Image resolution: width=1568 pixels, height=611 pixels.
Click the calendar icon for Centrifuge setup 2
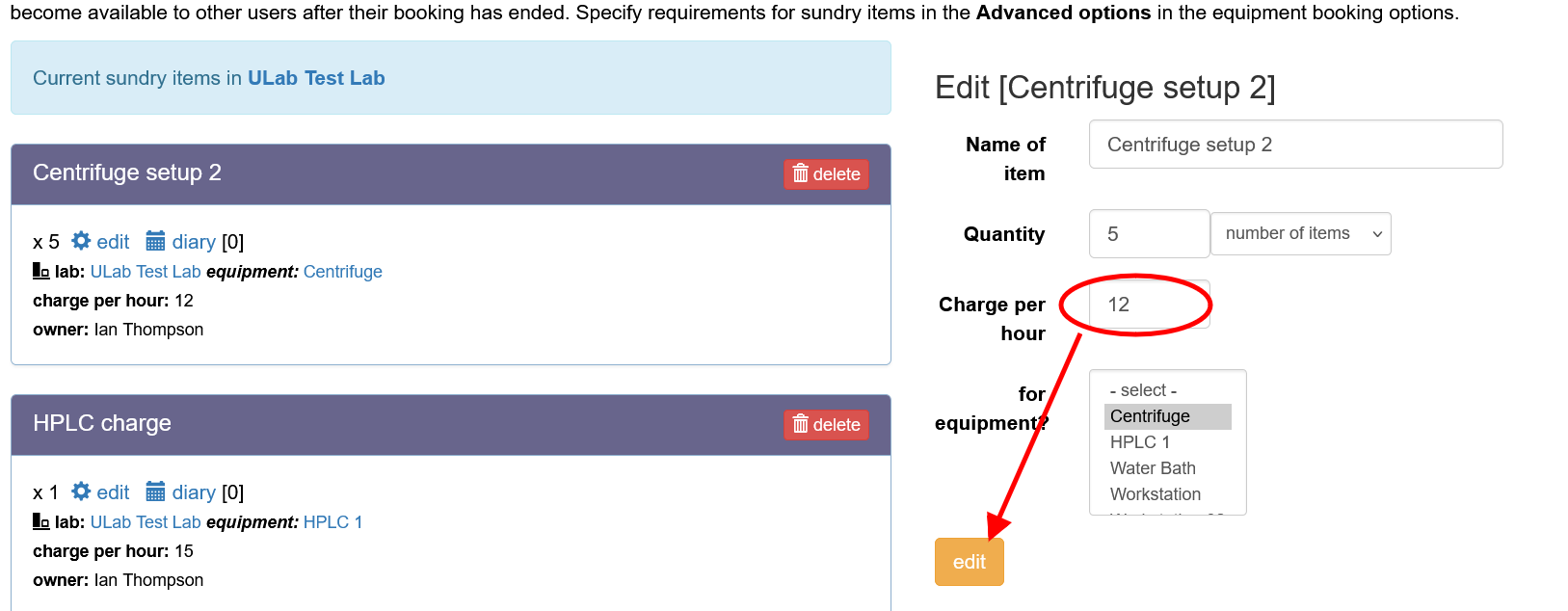(155, 241)
